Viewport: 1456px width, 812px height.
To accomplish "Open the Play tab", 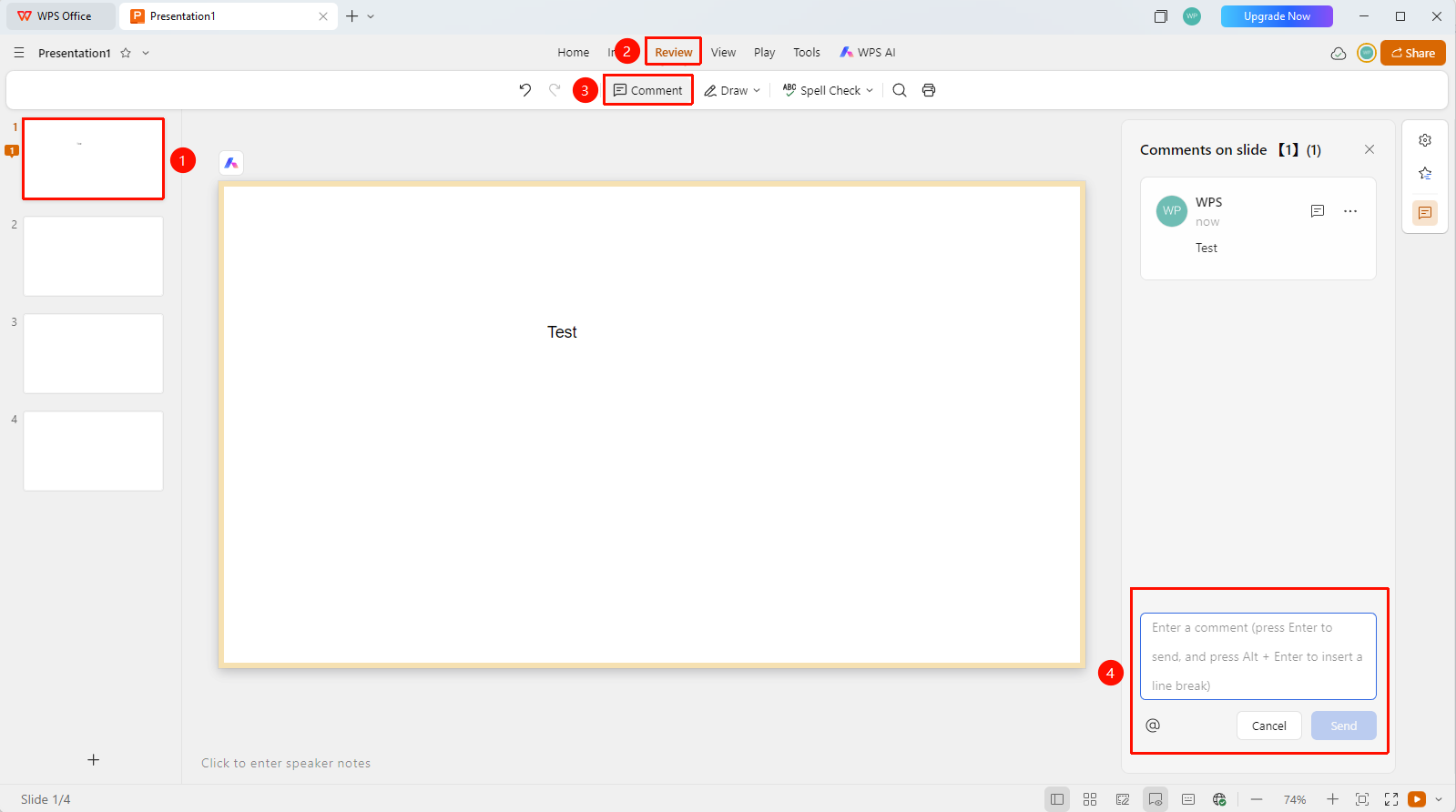I will [x=765, y=53].
